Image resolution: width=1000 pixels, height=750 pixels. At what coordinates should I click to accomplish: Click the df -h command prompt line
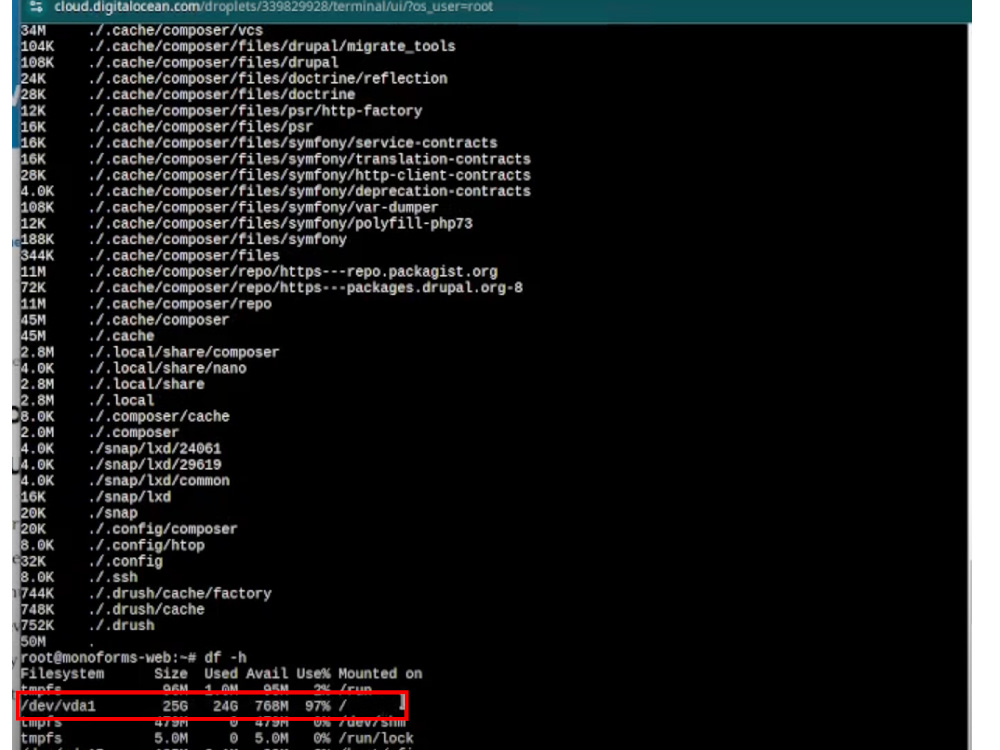(133, 658)
